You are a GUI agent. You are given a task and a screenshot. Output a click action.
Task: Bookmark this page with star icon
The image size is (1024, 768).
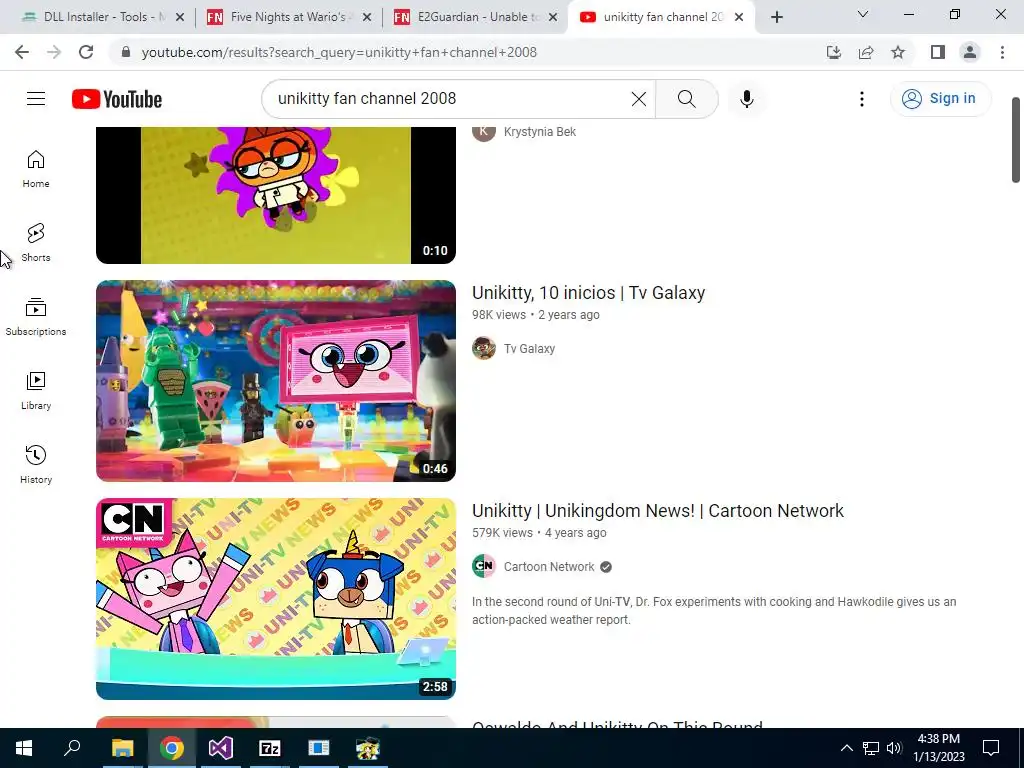[x=898, y=52]
